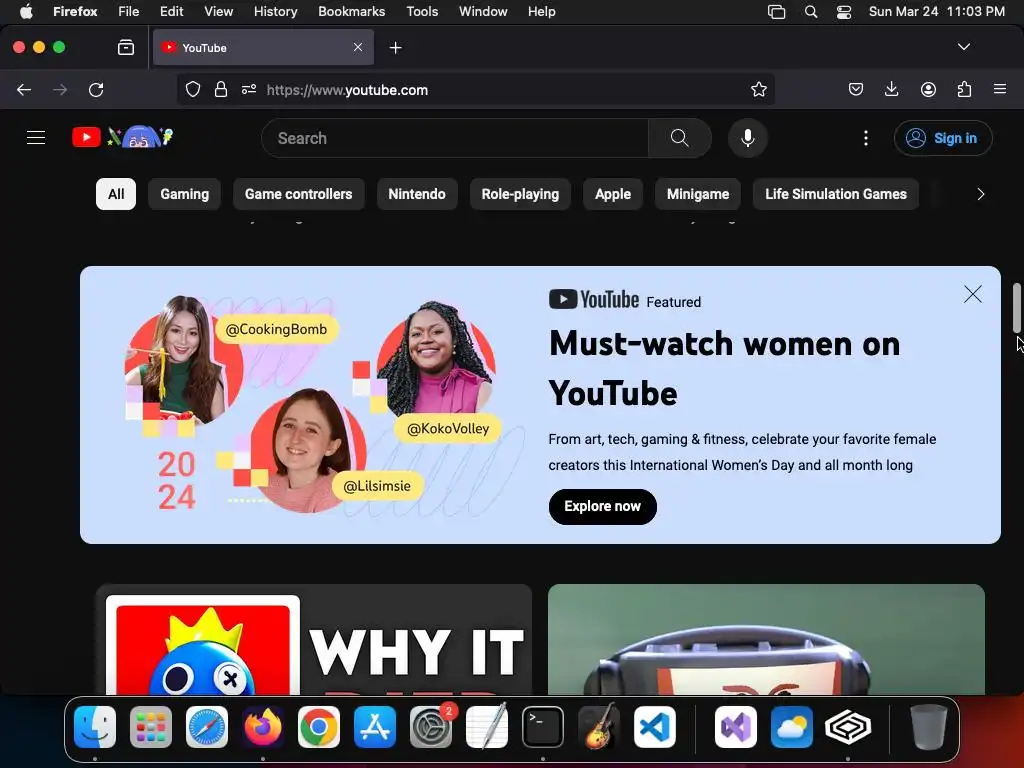Image resolution: width=1024 pixels, height=768 pixels.
Task: Open the File menu
Action: [x=128, y=11]
